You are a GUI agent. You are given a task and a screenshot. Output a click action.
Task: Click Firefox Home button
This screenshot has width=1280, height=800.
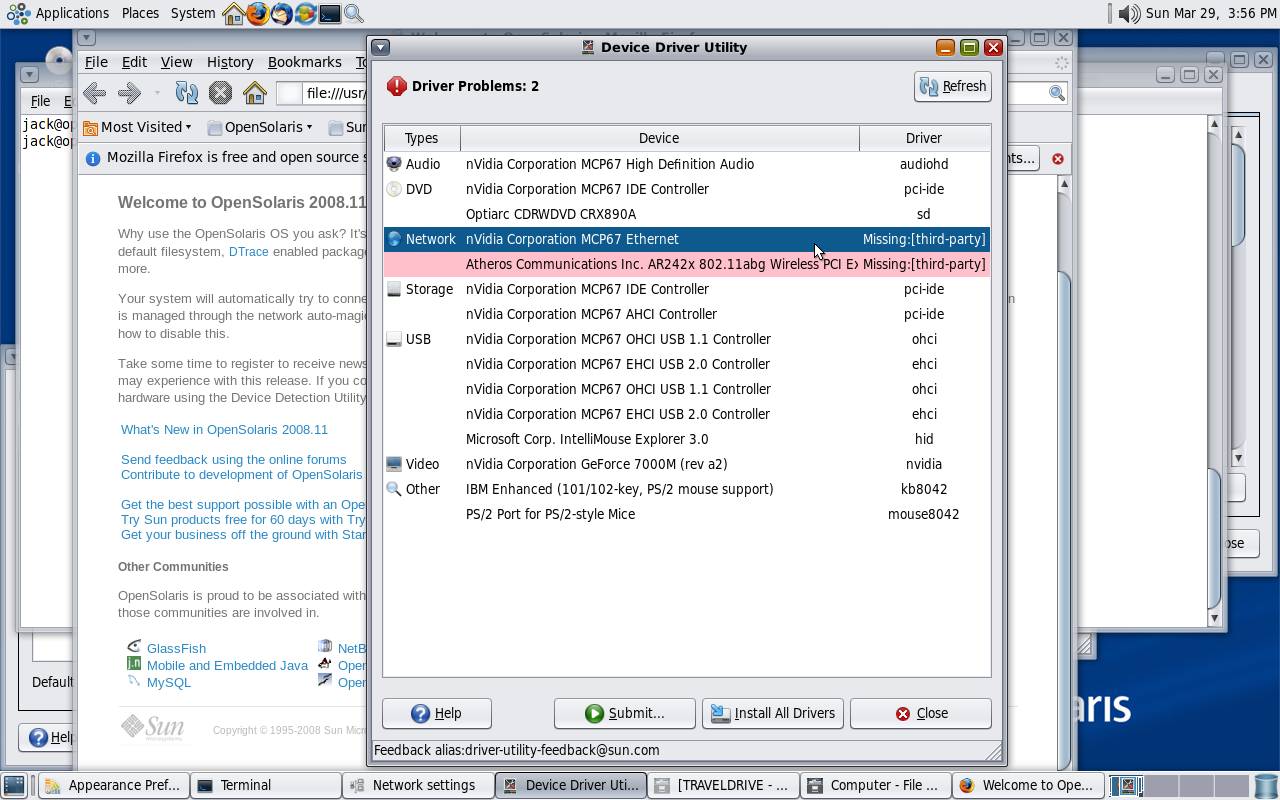coord(255,93)
